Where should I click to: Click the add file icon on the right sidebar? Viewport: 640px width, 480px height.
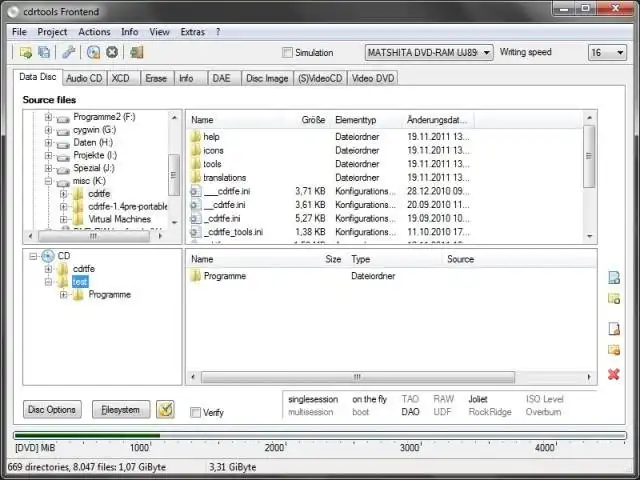point(614,278)
